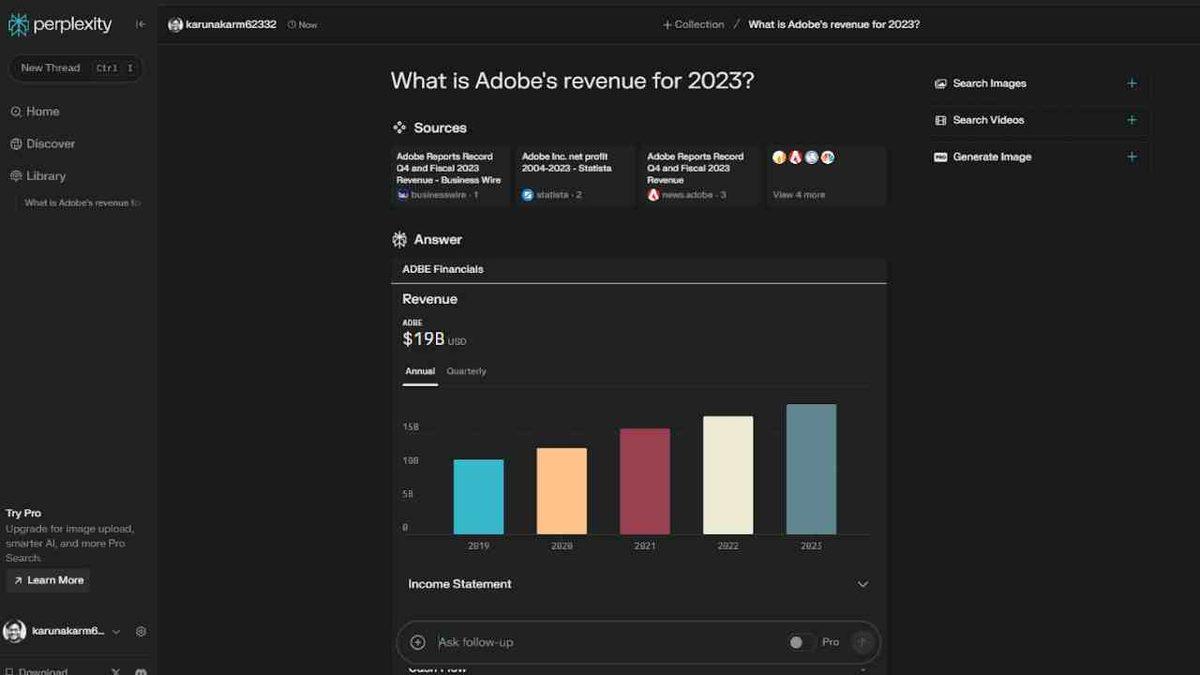Screen dimensions: 1200x675
Task: Open the account dropdown next to karunakarm6
Action: [116, 632]
